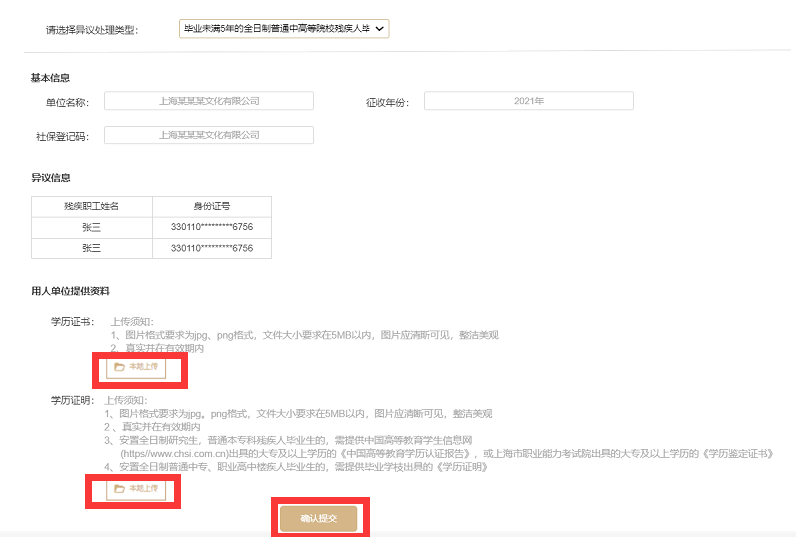Click the 社保登记码 input field
The image size is (796, 537).
(x=209, y=135)
